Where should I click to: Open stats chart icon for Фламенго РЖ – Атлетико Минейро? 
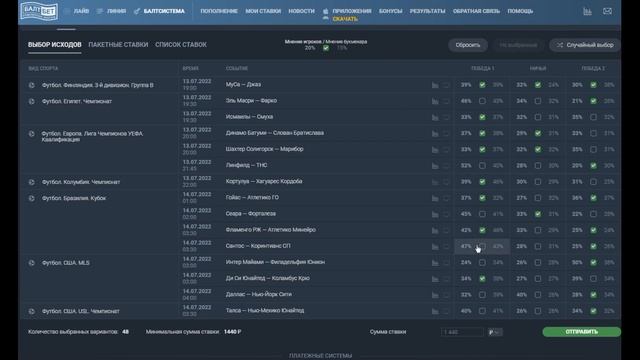435,230
